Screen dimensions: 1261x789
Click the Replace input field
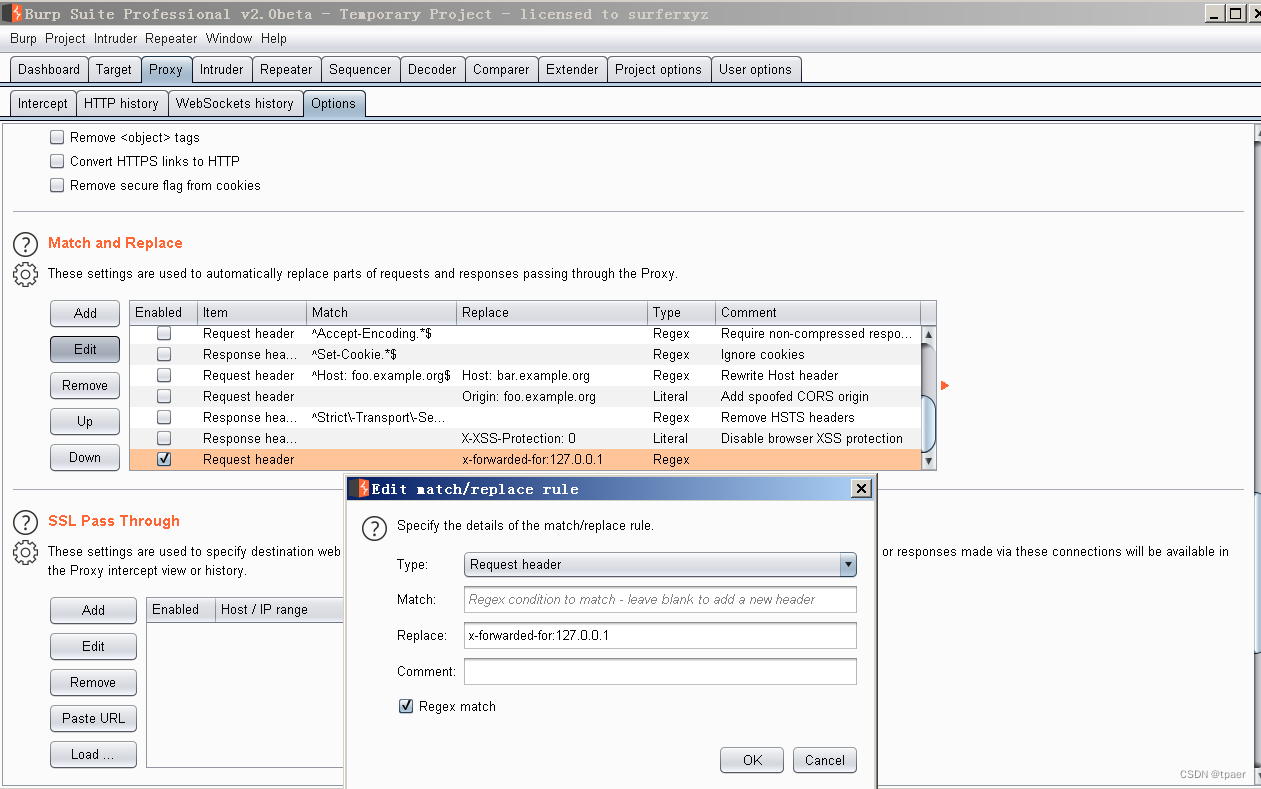pos(660,636)
